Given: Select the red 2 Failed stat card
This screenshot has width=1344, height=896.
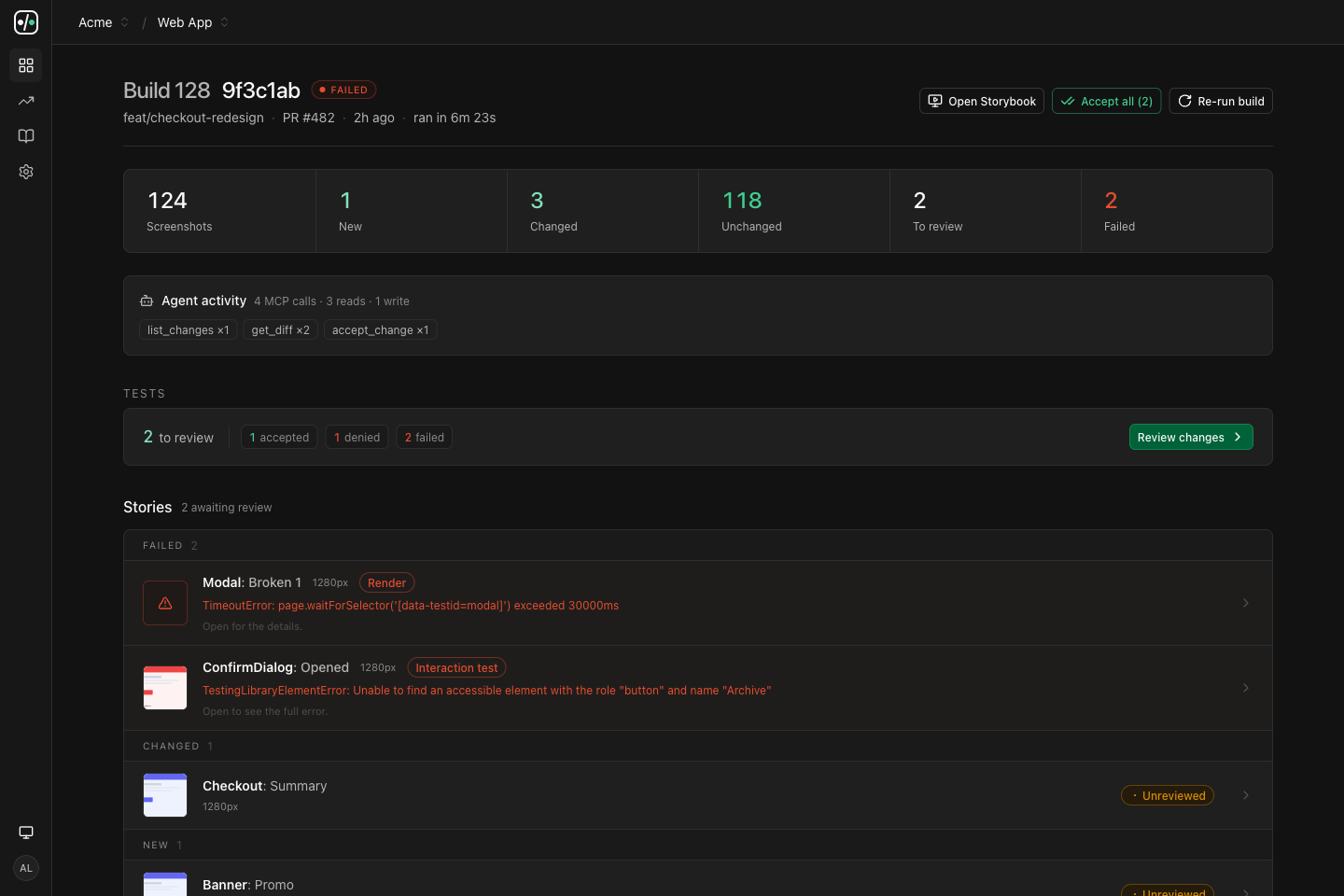Looking at the screenshot, I should point(1177,211).
